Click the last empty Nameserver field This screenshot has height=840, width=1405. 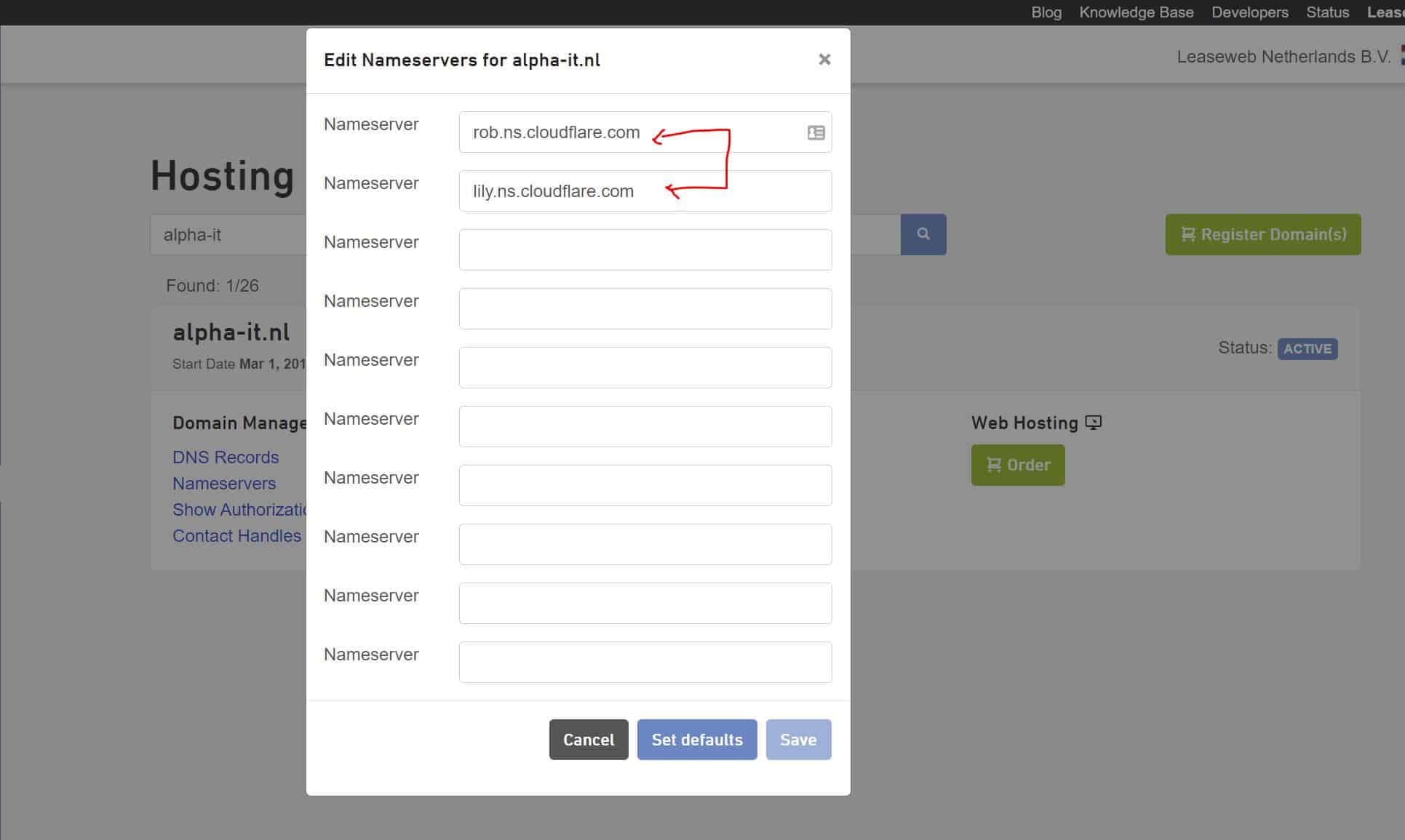[645, 662]
